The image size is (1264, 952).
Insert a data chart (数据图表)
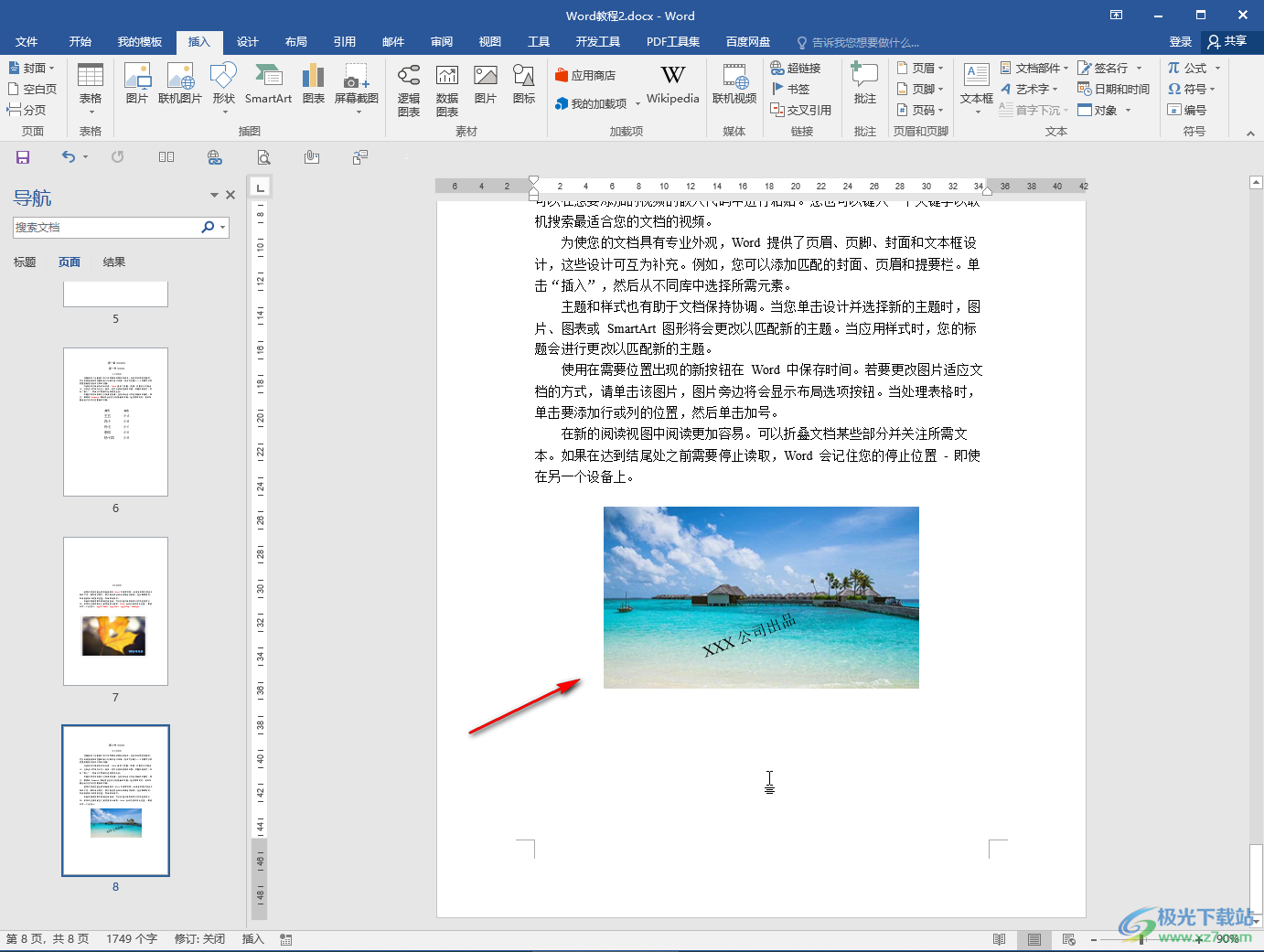[x=447, y=91]
